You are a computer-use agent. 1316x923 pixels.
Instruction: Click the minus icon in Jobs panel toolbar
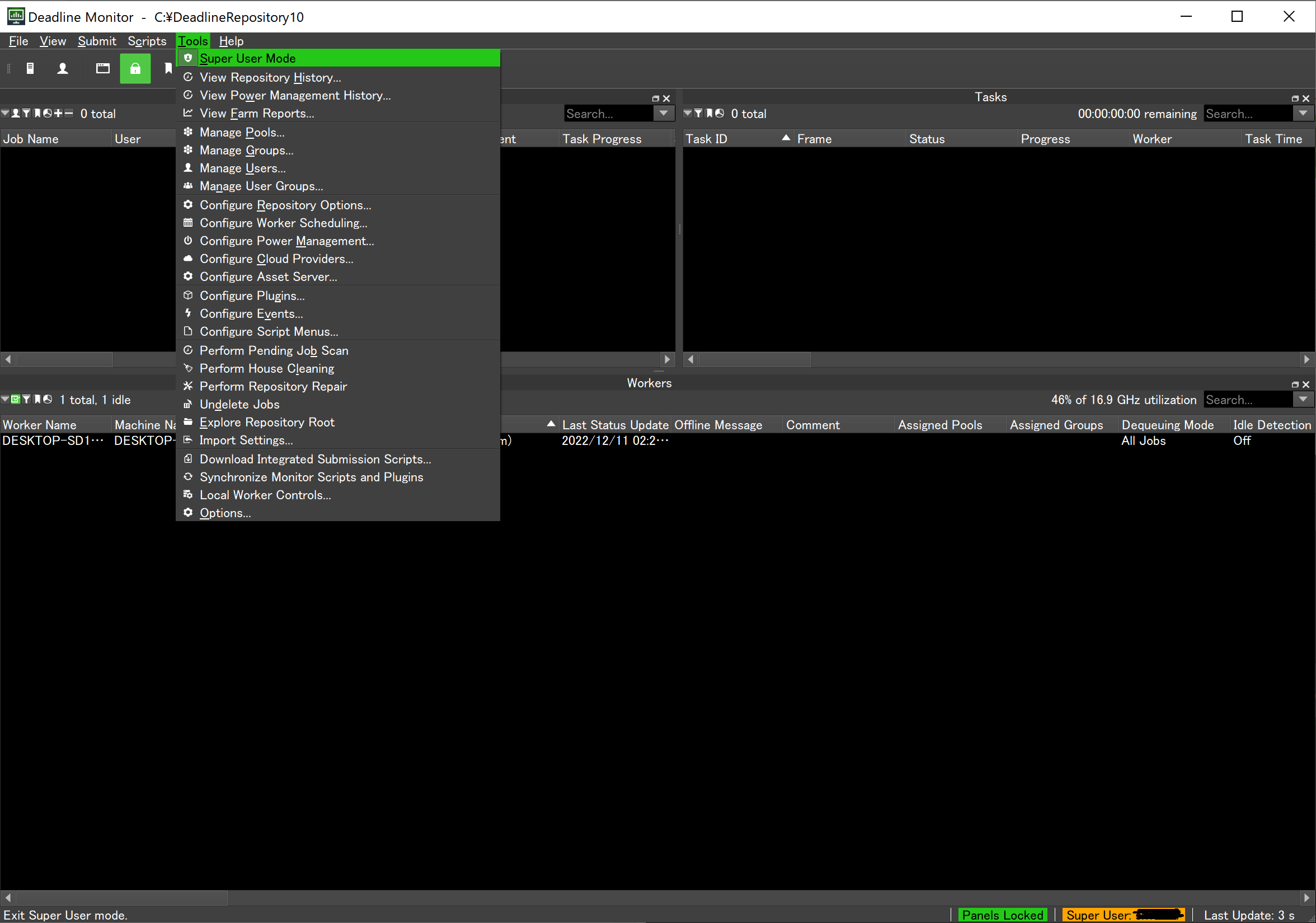tap(69, 114)
